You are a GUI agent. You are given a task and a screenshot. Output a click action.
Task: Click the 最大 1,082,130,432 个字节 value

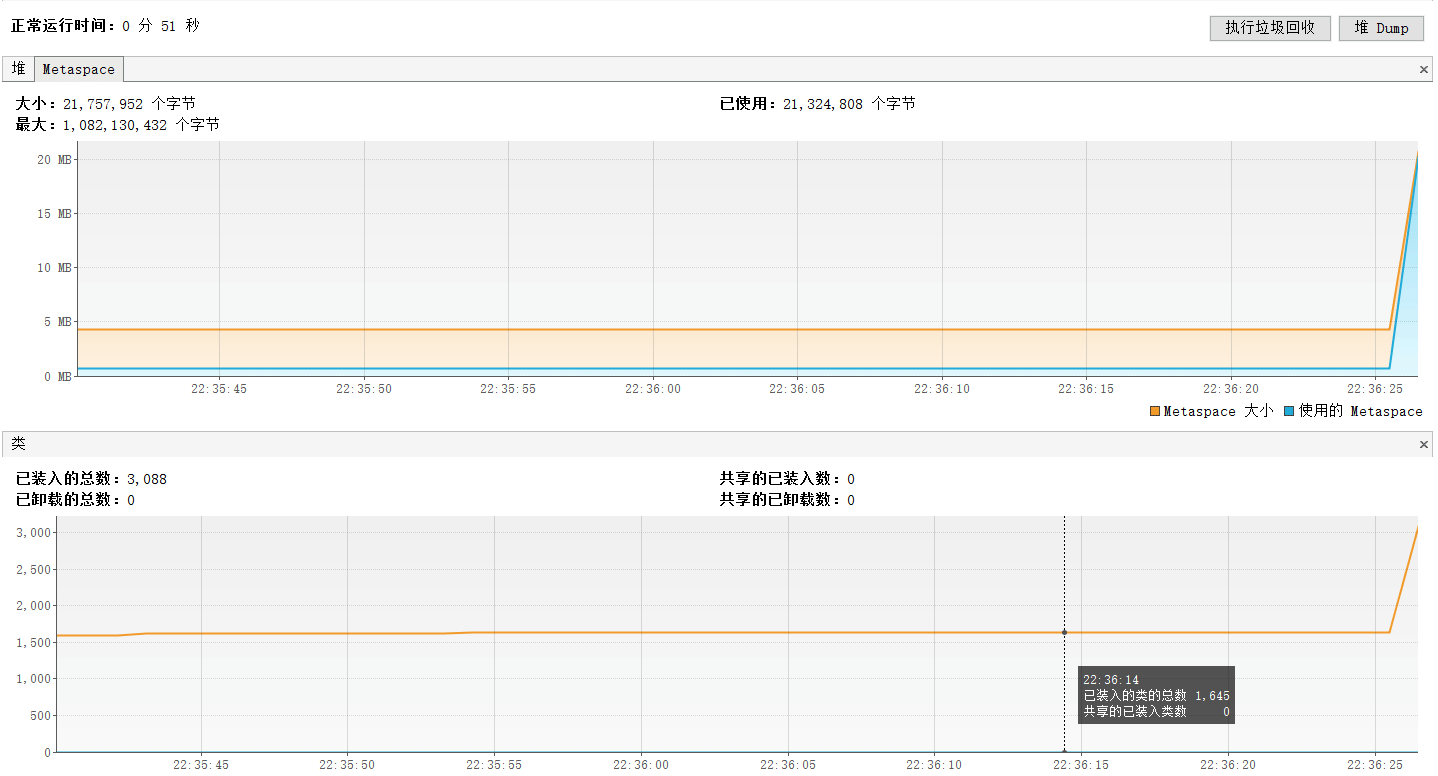pyautogui.click(x=117, y=125)
